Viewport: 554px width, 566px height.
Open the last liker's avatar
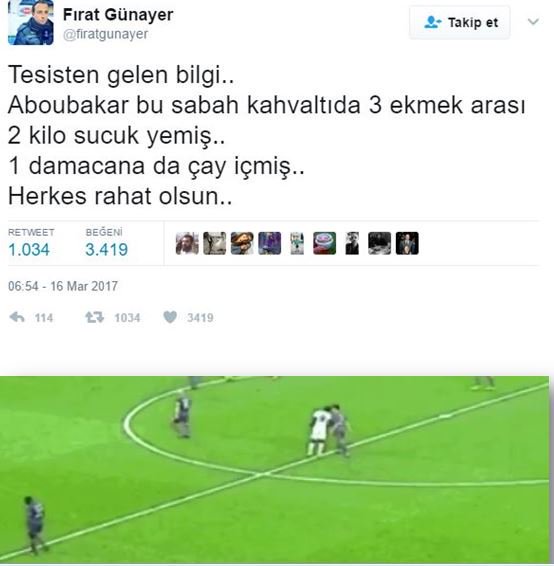point(407,243)
